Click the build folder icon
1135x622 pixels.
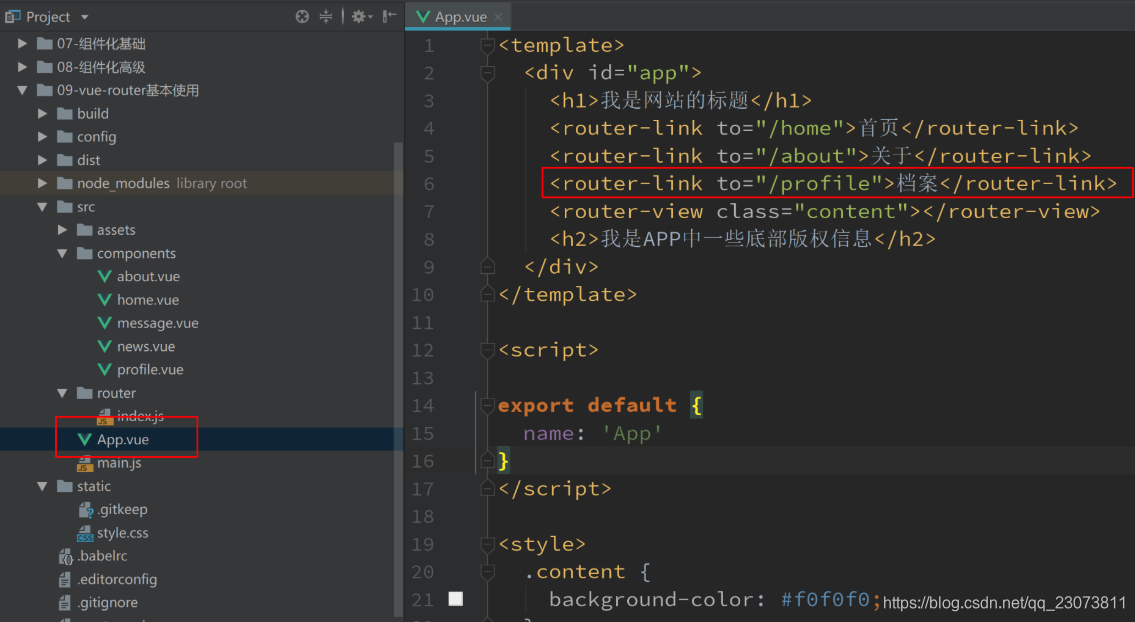click(65, 114)
